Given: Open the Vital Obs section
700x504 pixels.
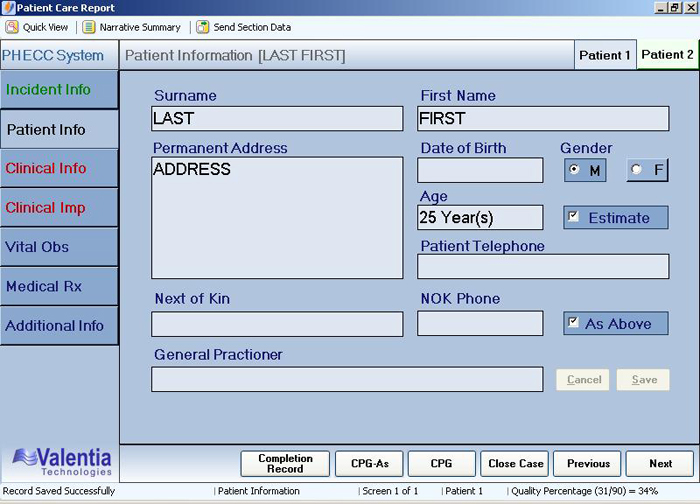Looking at the screenshot, I should click(x=59, y=247).
